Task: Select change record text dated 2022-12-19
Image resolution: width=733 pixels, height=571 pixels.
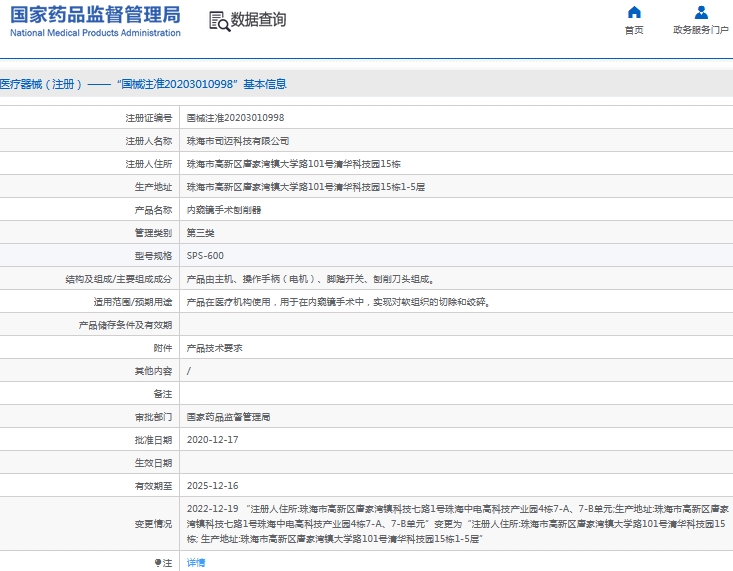Action: pos(458,524)
